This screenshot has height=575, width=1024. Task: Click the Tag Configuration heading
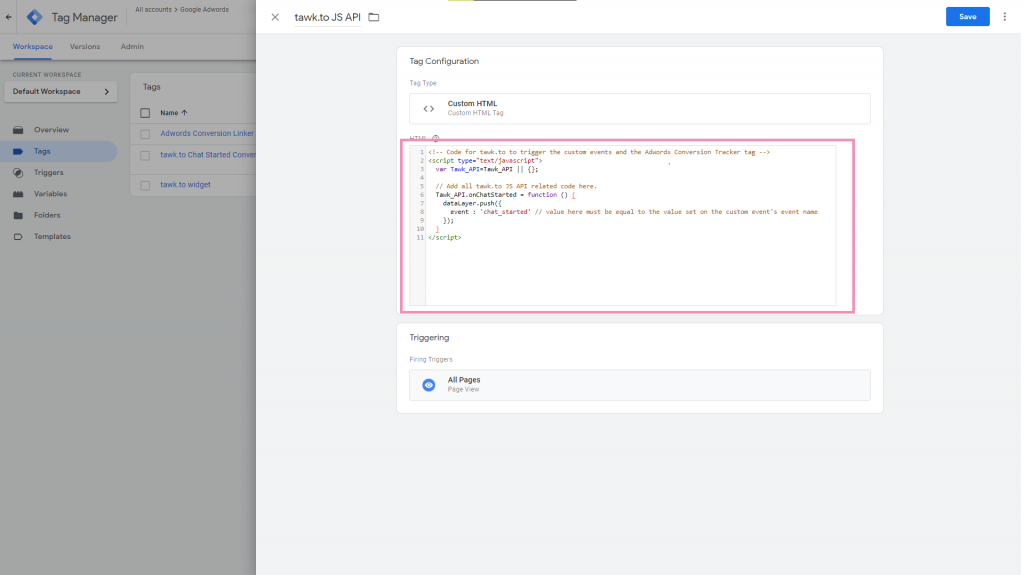tap(444, 61)
